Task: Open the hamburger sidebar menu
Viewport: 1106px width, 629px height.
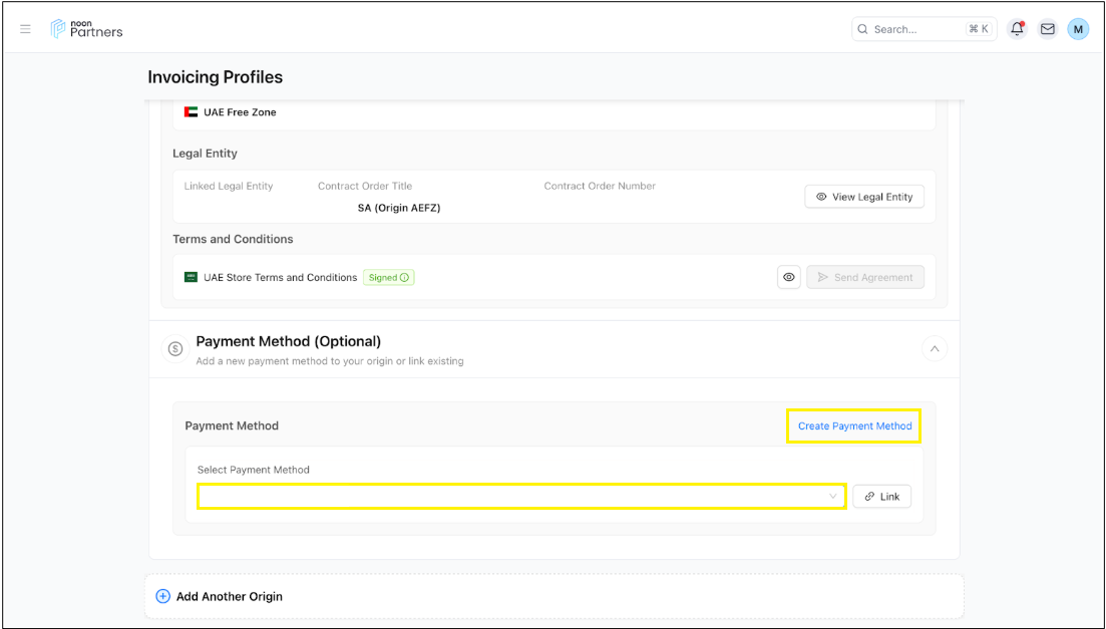Action: pos(25,29)
